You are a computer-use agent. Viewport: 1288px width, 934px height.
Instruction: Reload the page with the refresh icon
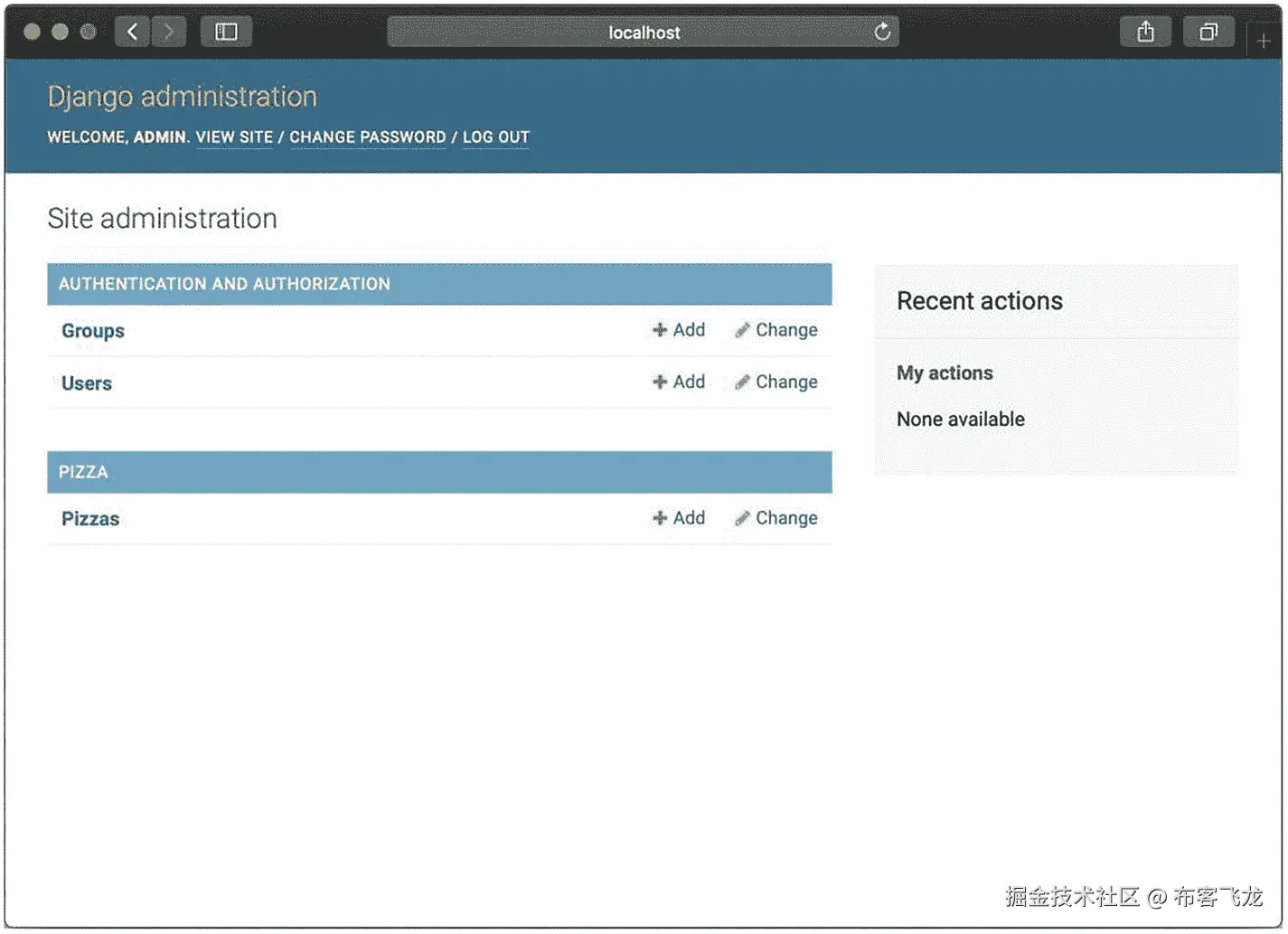[882, 33]
